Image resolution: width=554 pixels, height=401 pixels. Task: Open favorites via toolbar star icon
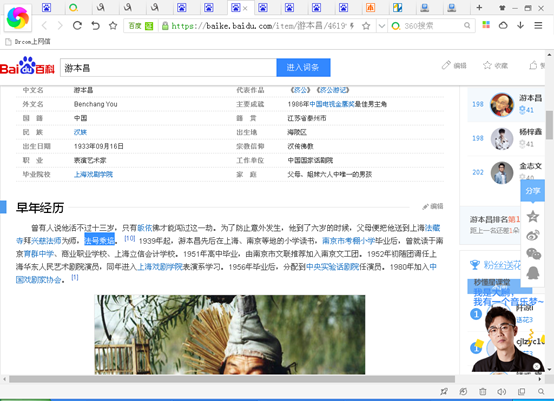coord(113,25)
